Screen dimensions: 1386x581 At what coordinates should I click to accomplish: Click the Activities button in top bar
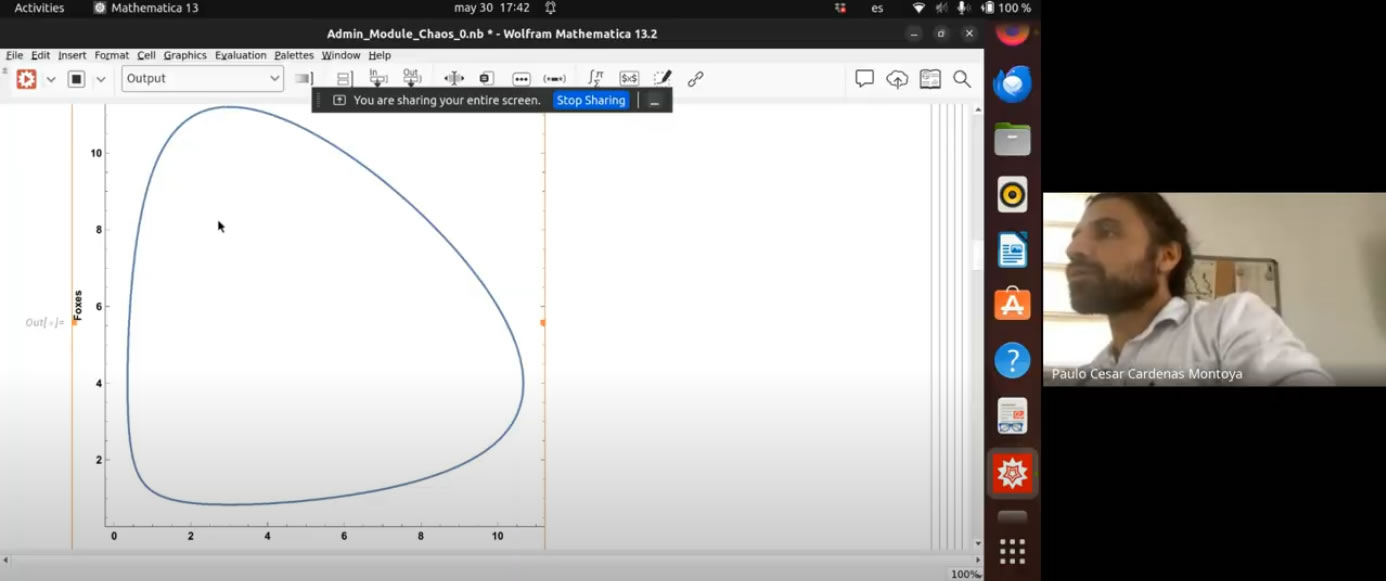tap(39, 8)
